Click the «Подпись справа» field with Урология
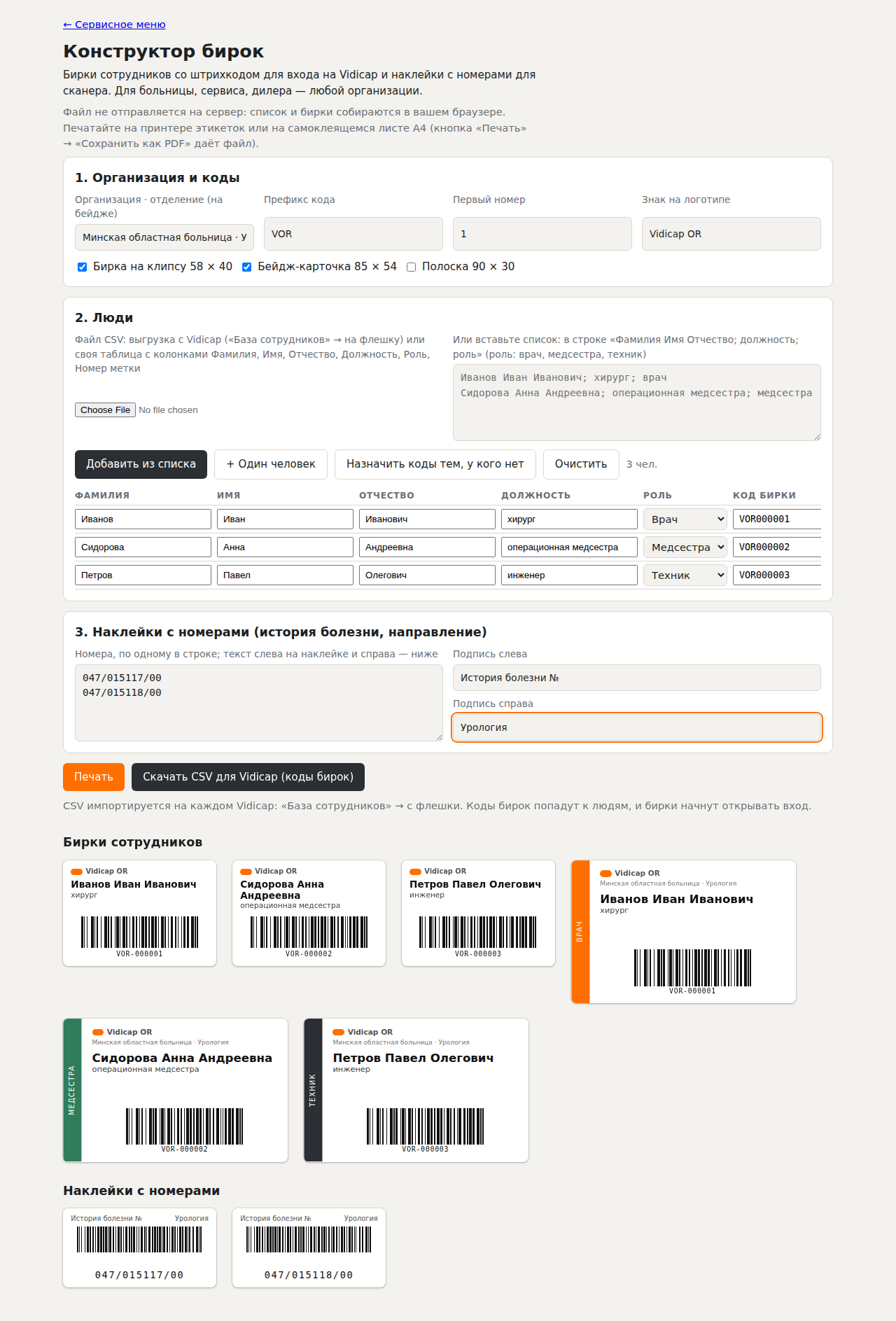The height and width of the screenshot is (1321, 896). (637, 727)
